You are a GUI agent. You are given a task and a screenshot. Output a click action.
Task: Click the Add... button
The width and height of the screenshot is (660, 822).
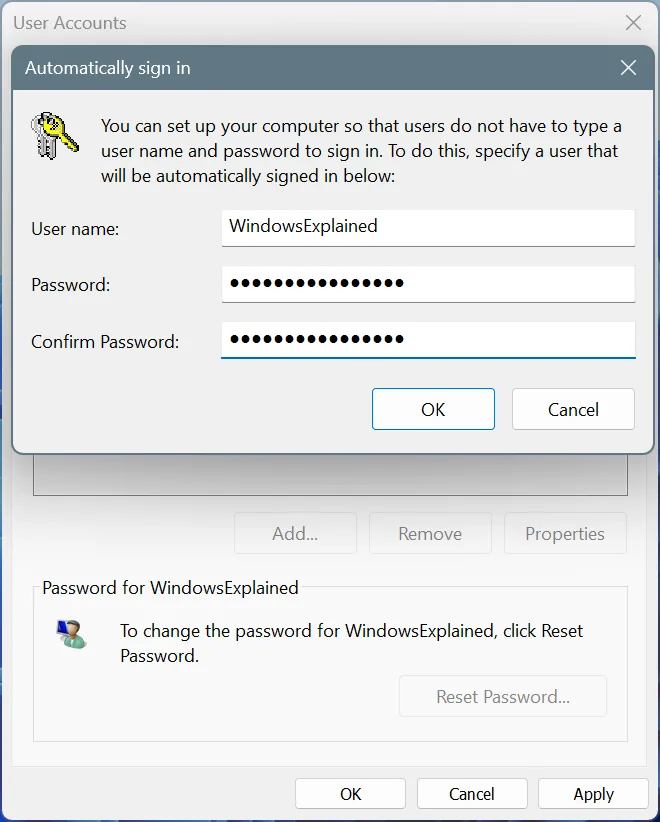(295, 533)
